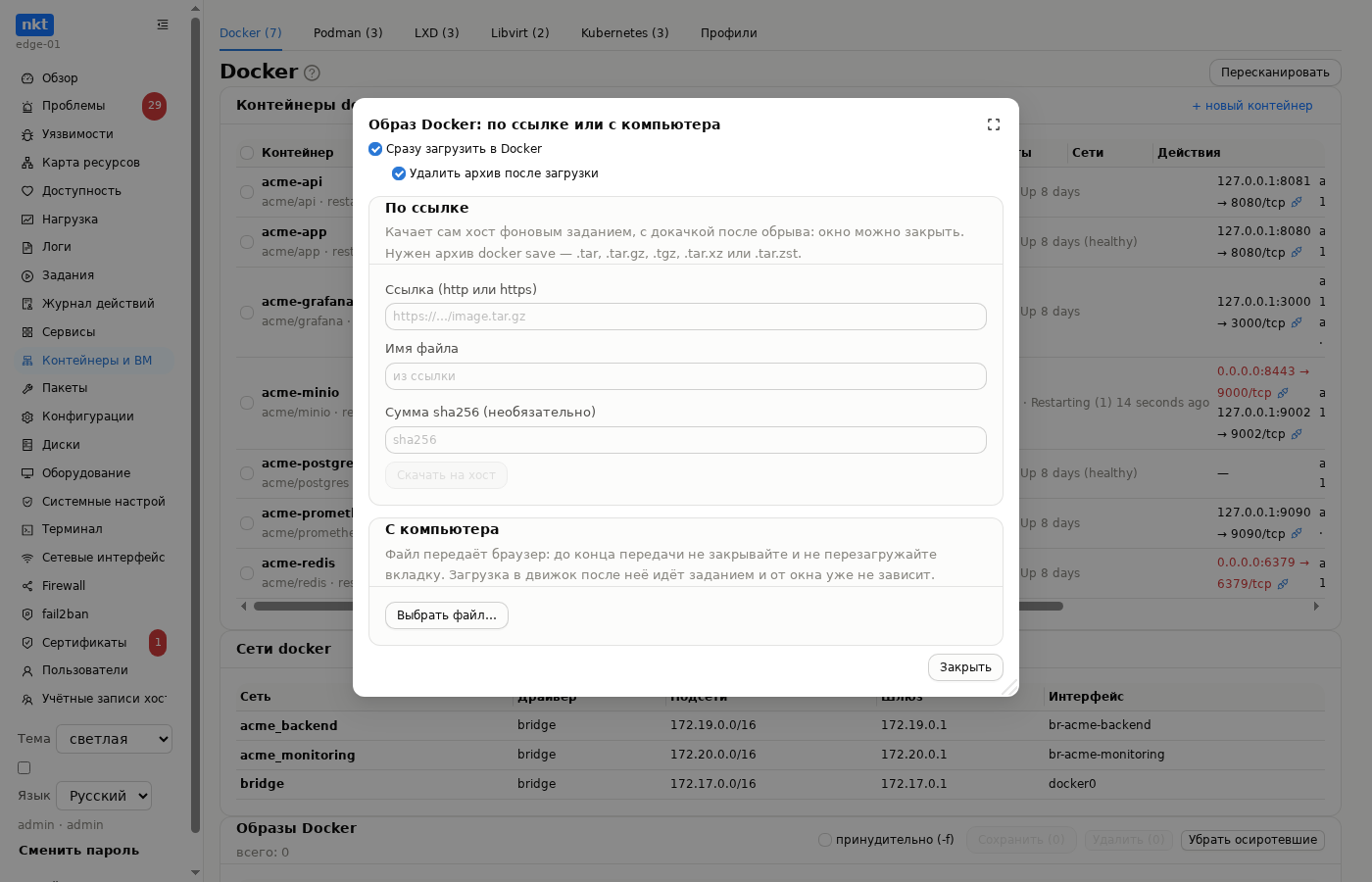1372x882 pixels.
Task: Select the acme-minio row checkbox
Action: tap(247, 403)
